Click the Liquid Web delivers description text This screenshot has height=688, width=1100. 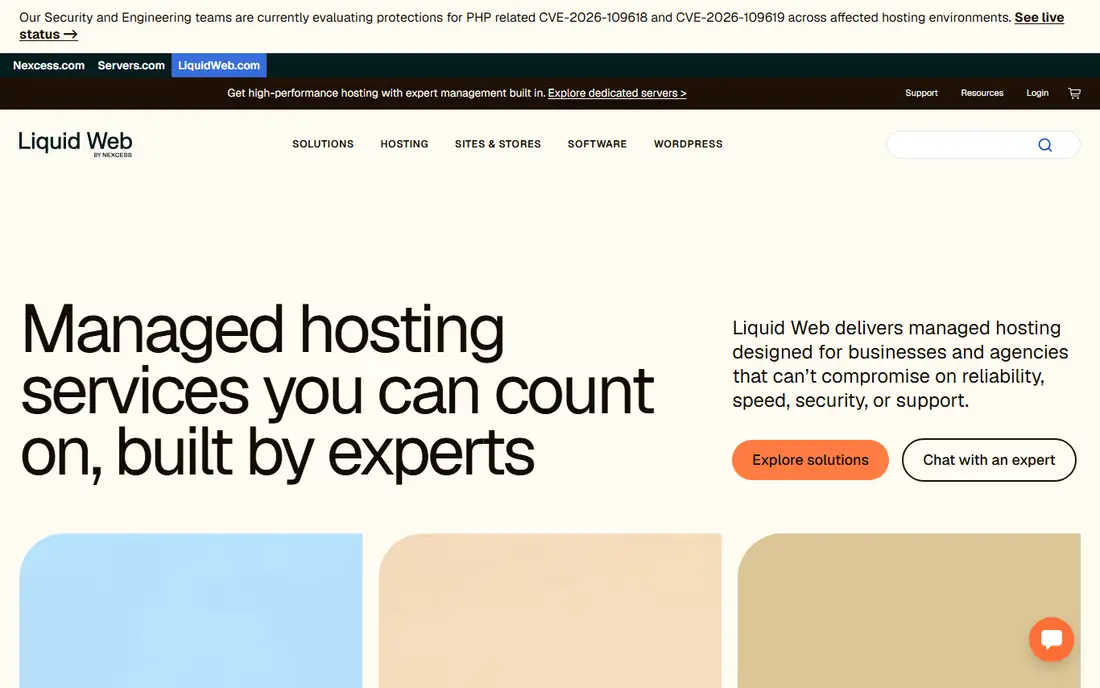[900, 364]
